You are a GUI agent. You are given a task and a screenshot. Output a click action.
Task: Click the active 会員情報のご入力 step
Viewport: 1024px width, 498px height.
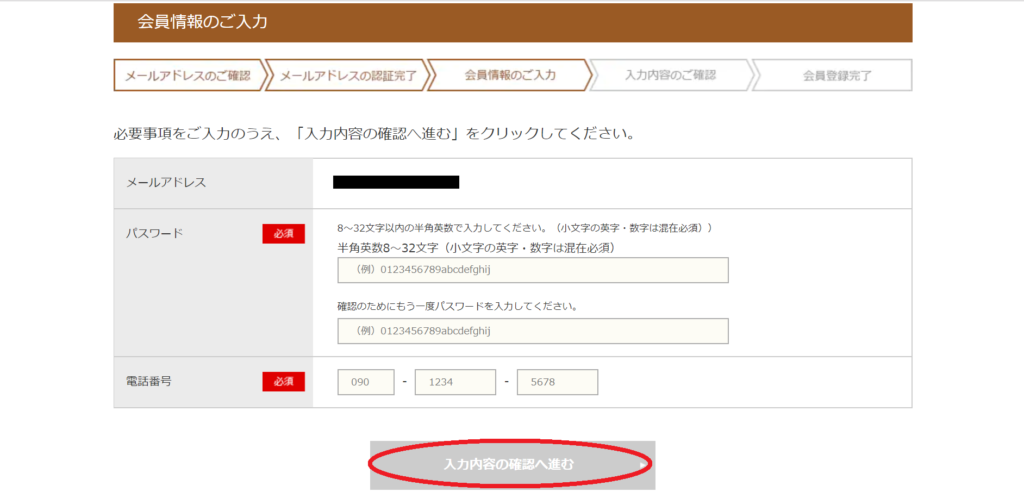[x=510, y=75]
